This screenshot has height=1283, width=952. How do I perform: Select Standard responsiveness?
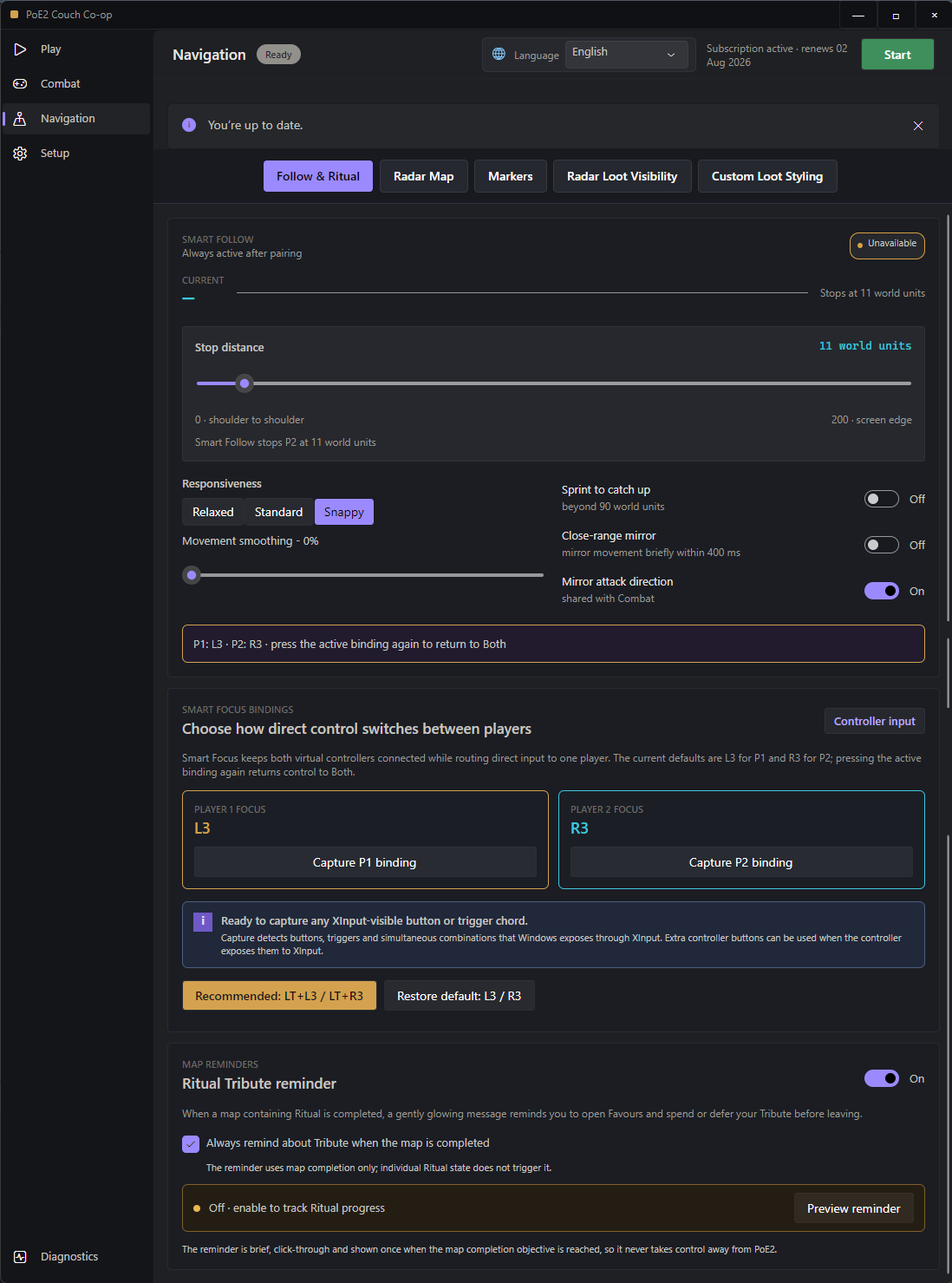(x=279, y=512)
